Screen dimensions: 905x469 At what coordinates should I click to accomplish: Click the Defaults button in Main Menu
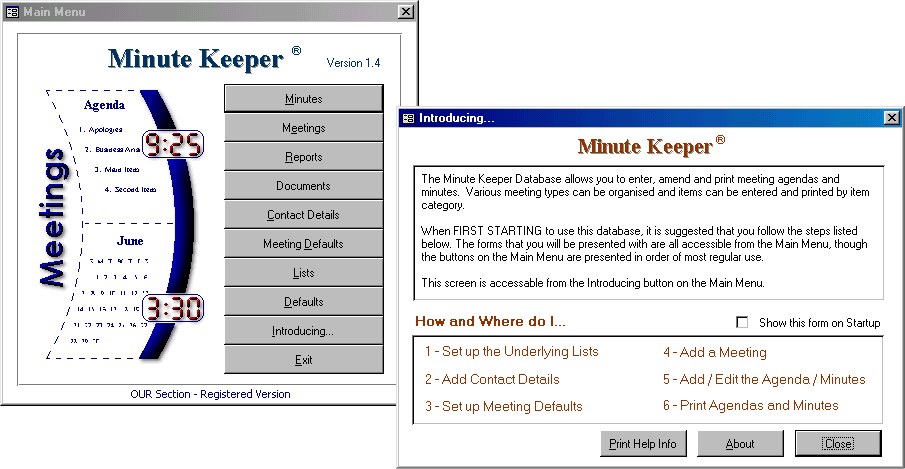(303, 302)
